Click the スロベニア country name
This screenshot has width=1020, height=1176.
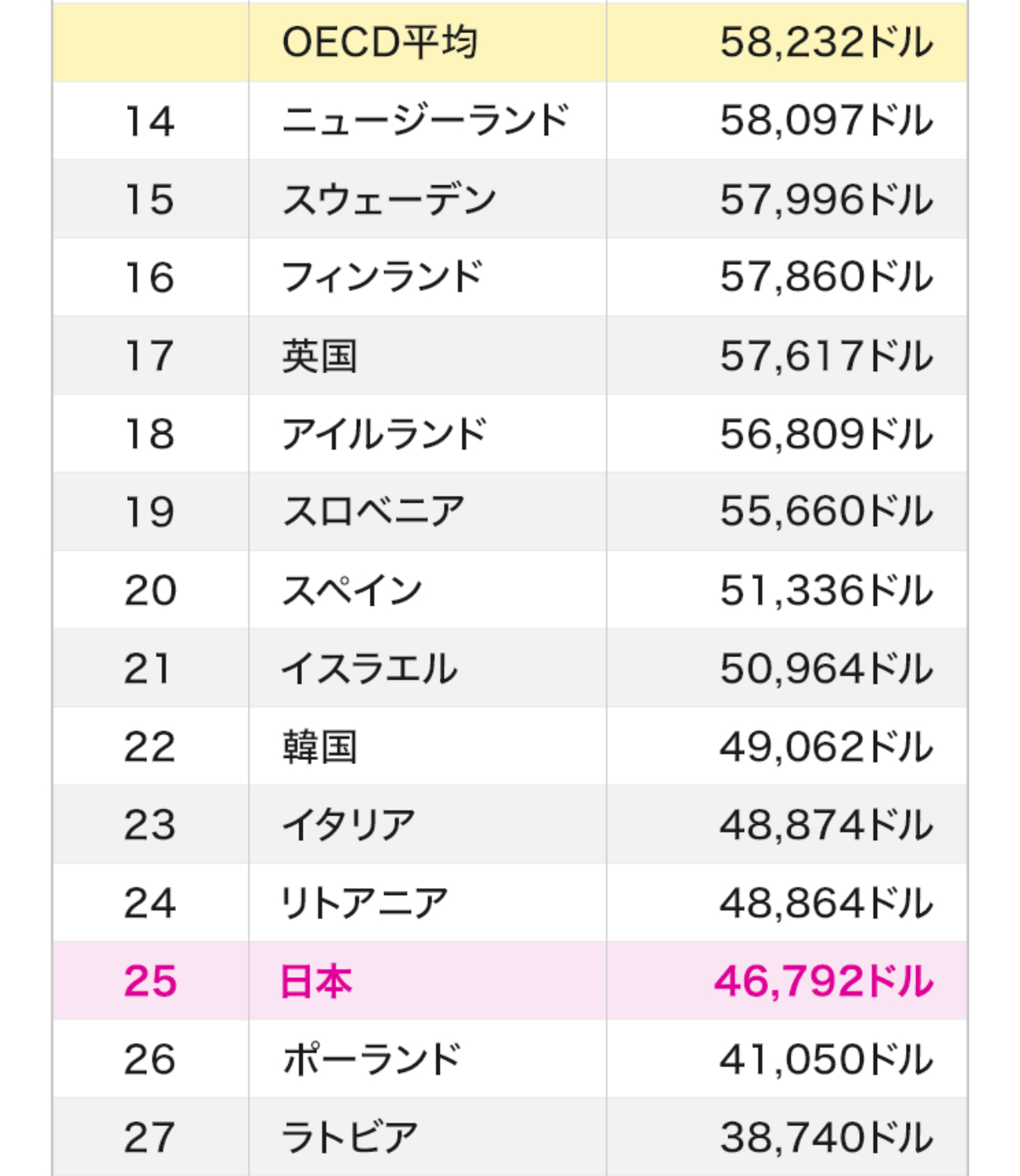coord(374,512)
